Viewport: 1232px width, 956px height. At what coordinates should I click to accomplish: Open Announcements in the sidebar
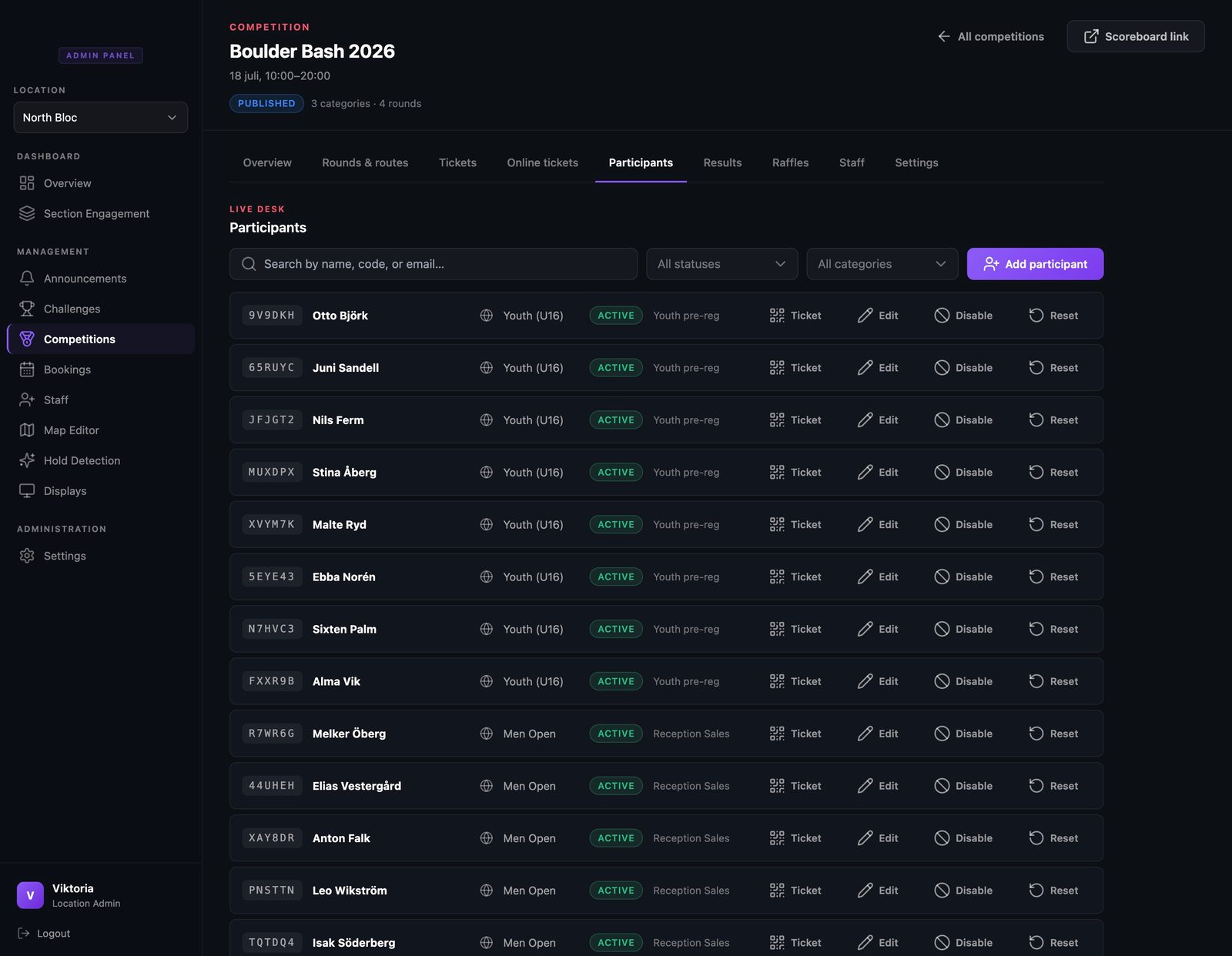101,278
